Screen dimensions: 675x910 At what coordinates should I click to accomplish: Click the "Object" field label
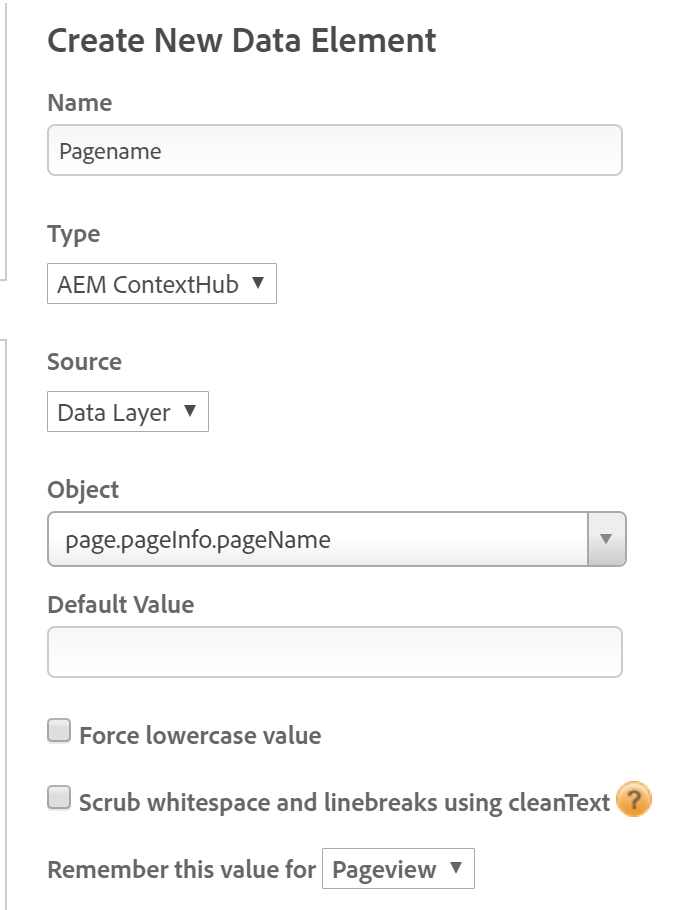(x=83, y=490)
